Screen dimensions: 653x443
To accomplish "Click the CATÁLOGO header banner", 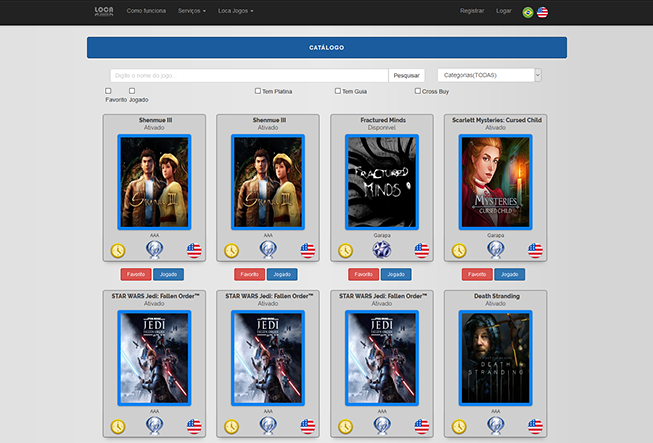I will pyautogui.click(x=326, y=47).
